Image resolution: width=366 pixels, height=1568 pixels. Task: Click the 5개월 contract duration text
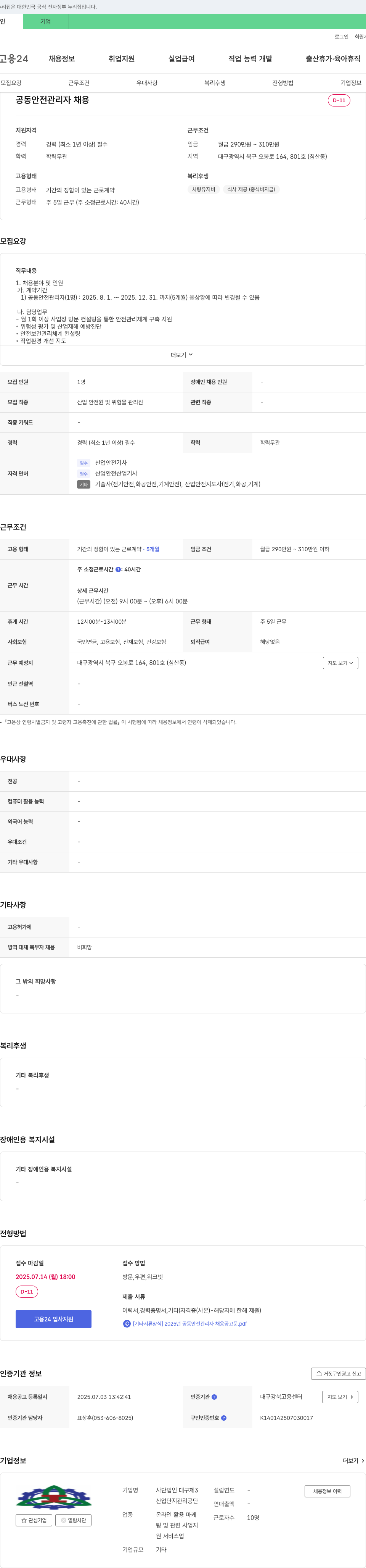point(152,549)
